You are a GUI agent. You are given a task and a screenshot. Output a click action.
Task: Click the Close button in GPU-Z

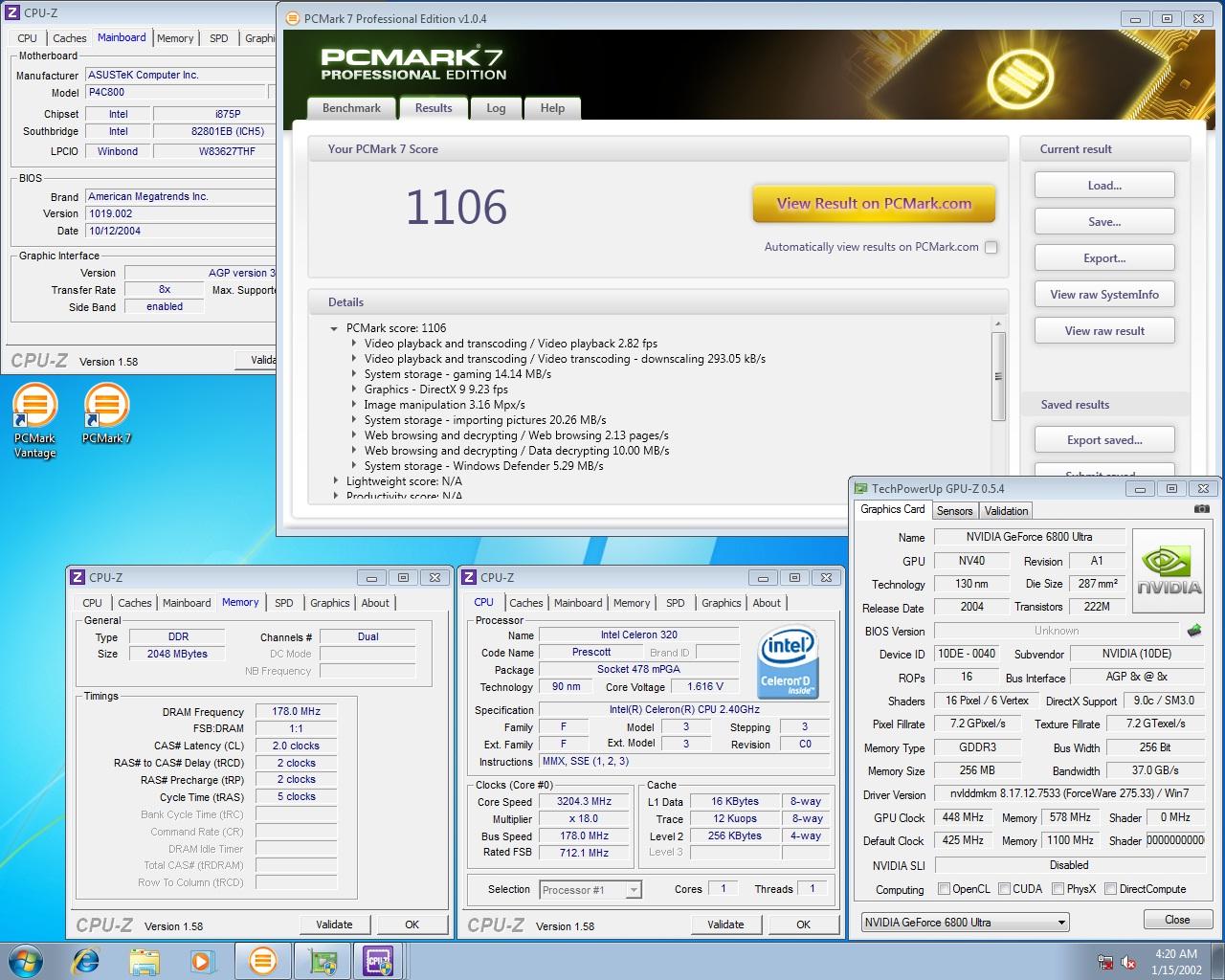[1177, 920]
